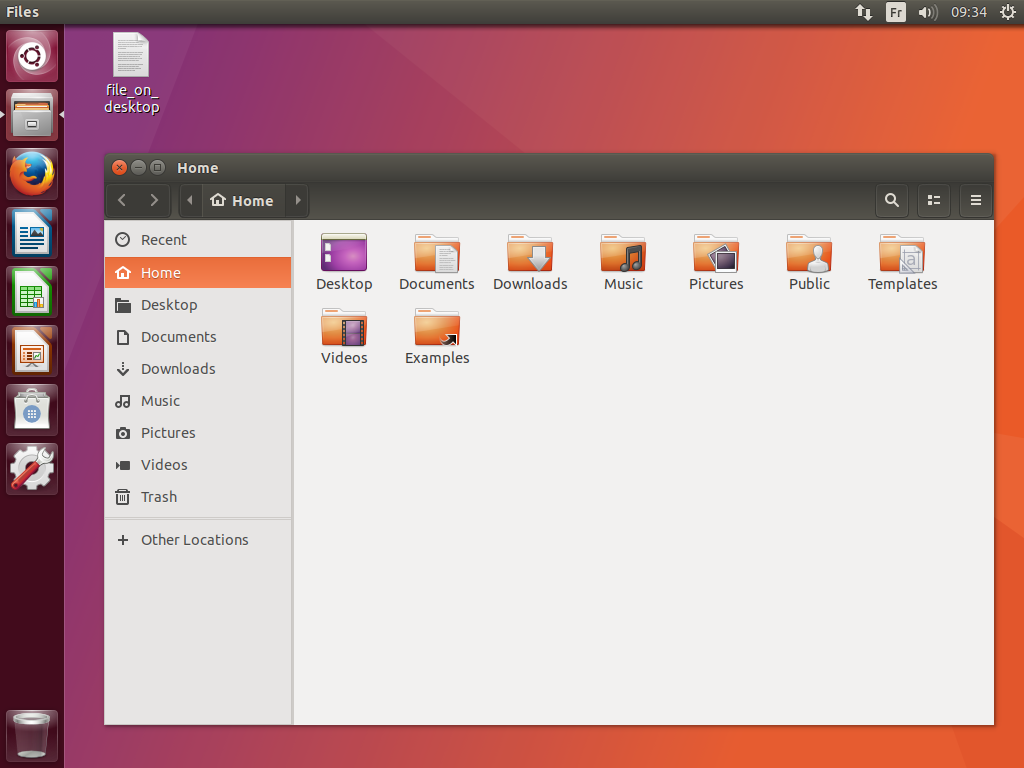The height and width of the screenshot is (768, 1024).
Task: Click the clock showing 09:34
Action: pyautogui.click(x=968, y=12)
